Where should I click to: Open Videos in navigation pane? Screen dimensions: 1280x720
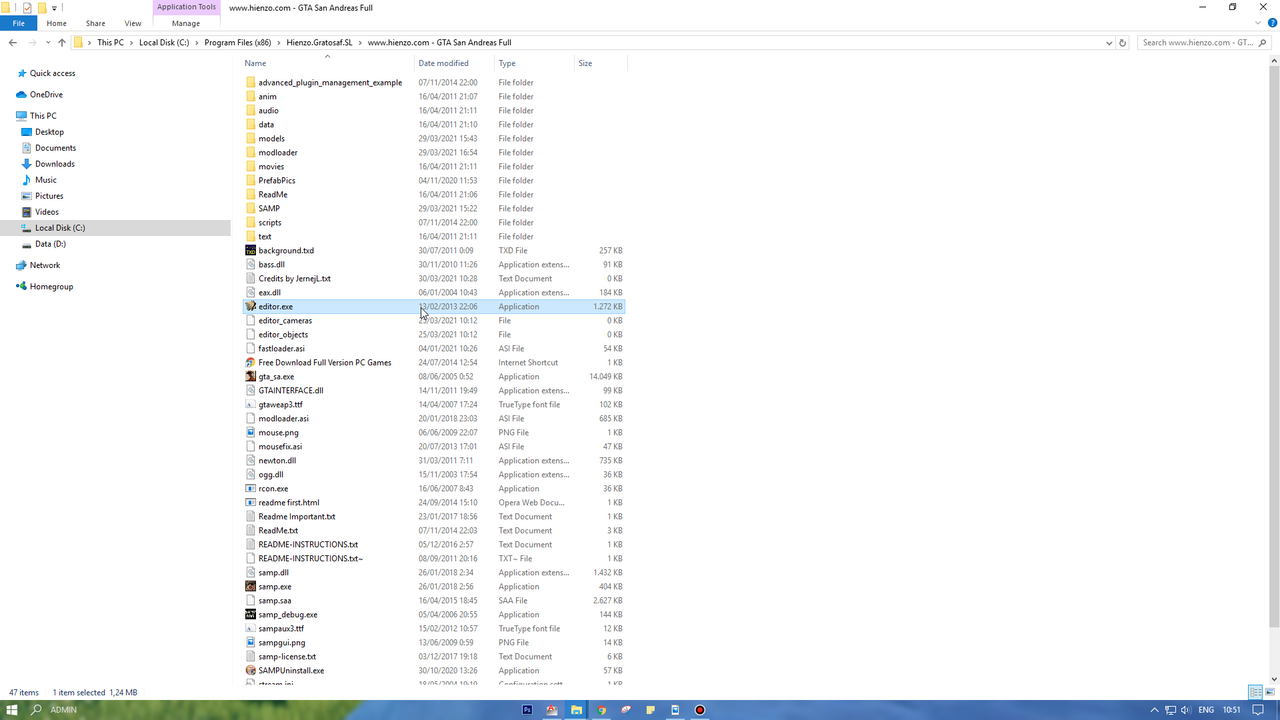pos(46,212)
